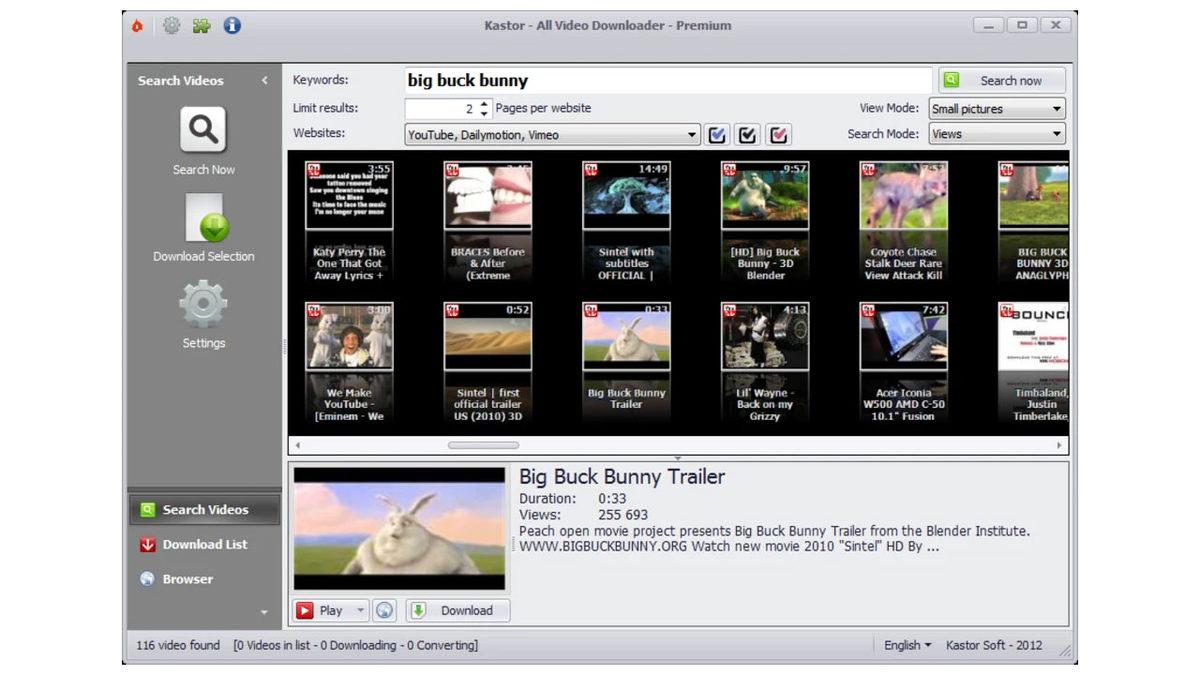Click the red checkmark websites button

[x=779, y=135]
